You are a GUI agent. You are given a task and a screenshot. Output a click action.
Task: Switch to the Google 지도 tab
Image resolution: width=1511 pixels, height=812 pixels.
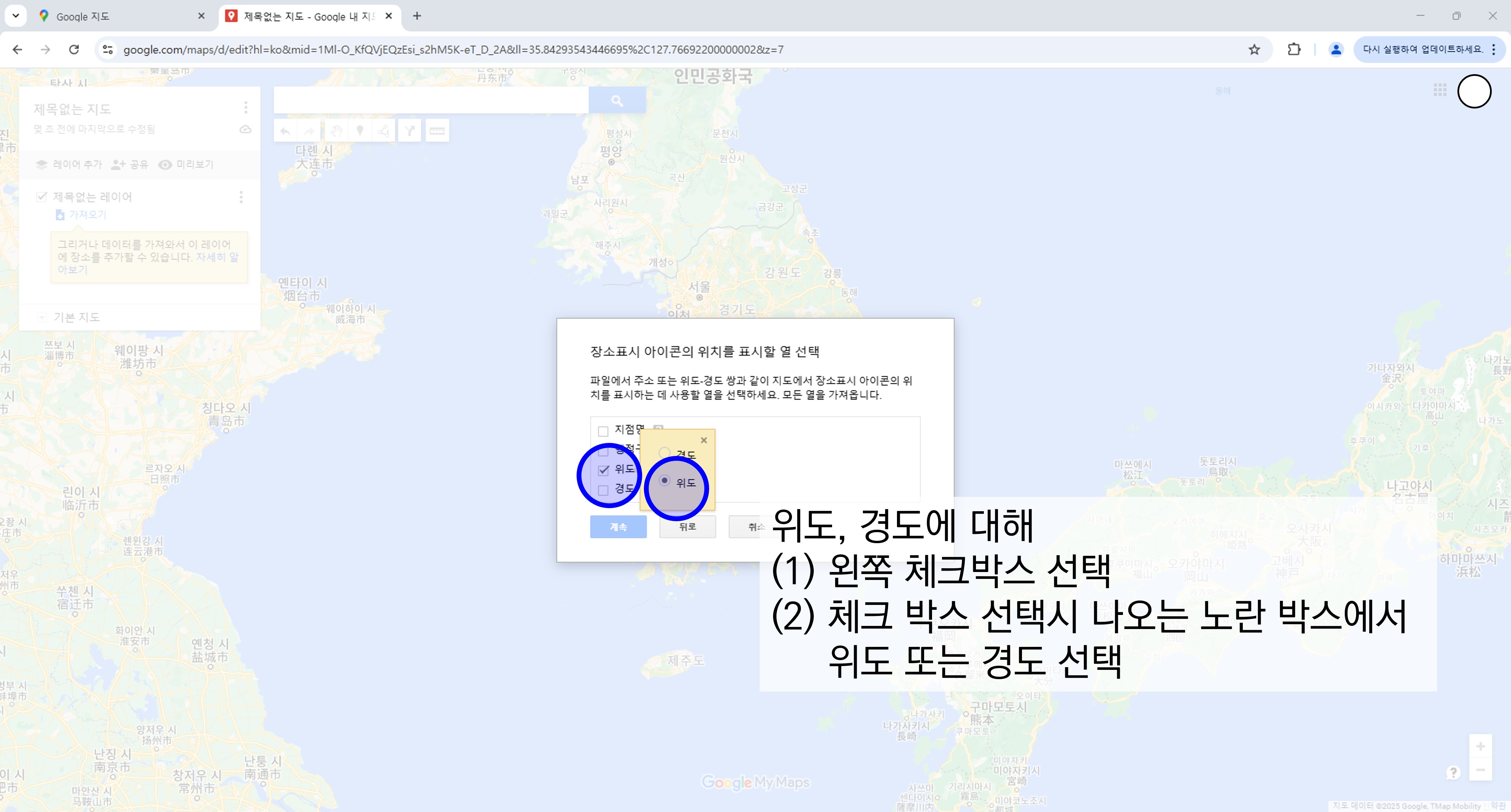click(x=83, y=16)
